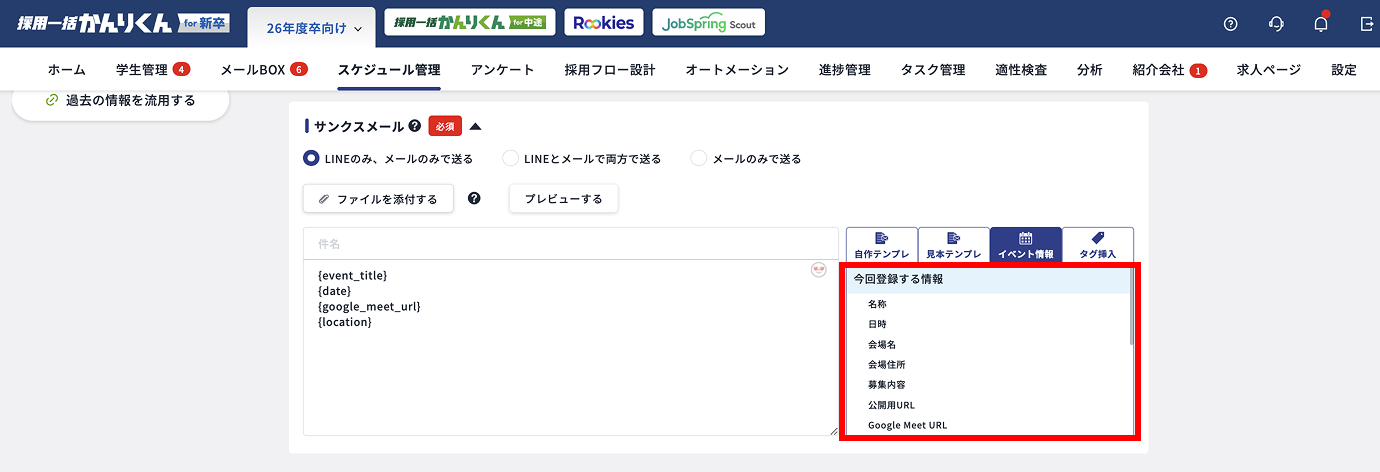Select LINEのみ、メールのみで送る radio option

(311, 158)
